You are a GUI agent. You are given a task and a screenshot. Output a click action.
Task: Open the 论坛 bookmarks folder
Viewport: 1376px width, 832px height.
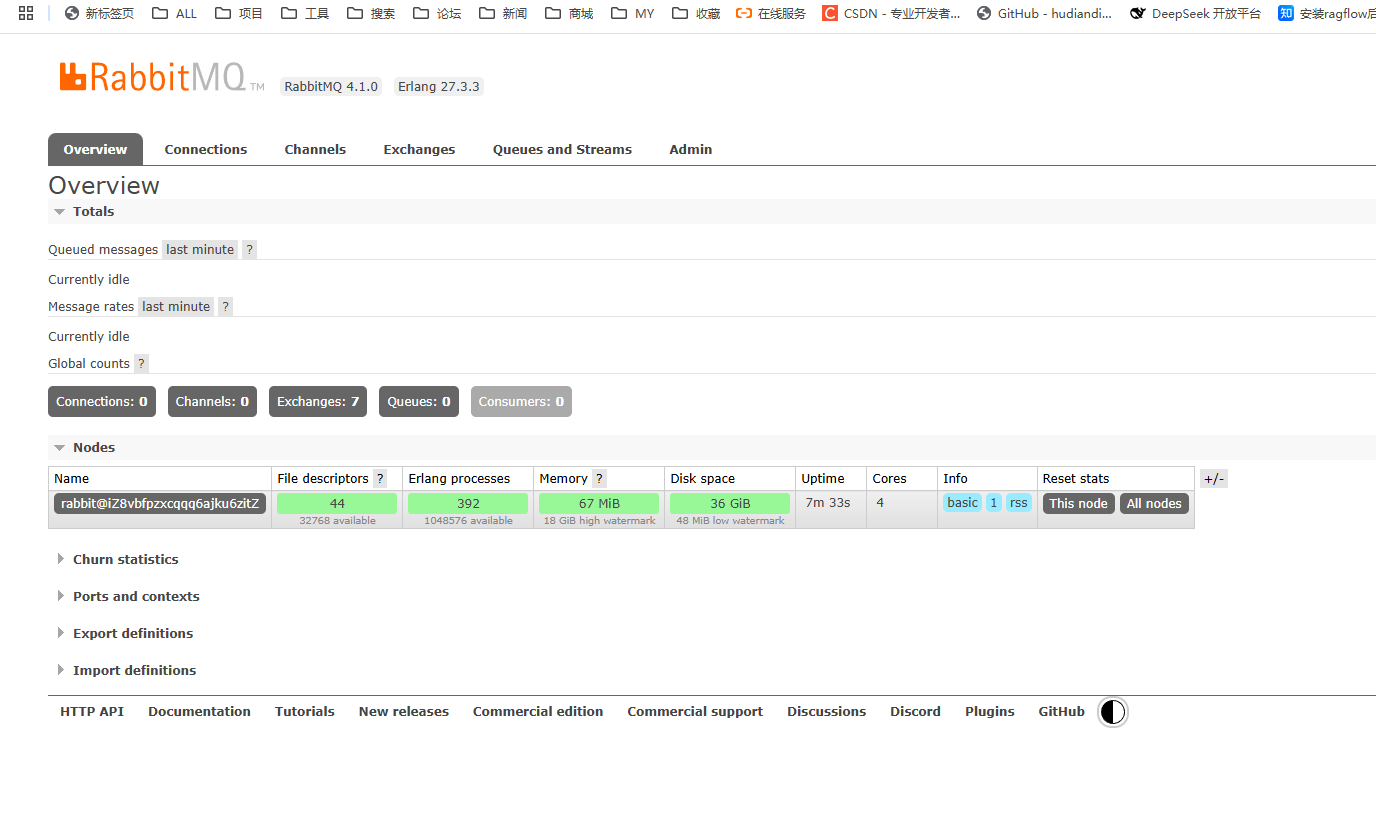tap(437, 13)
